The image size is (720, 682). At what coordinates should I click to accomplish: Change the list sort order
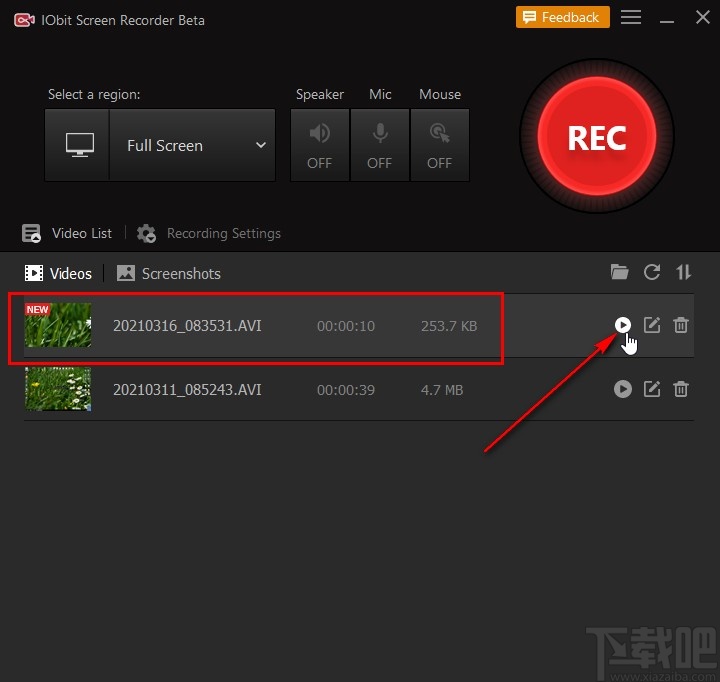[x=683, y=272]
